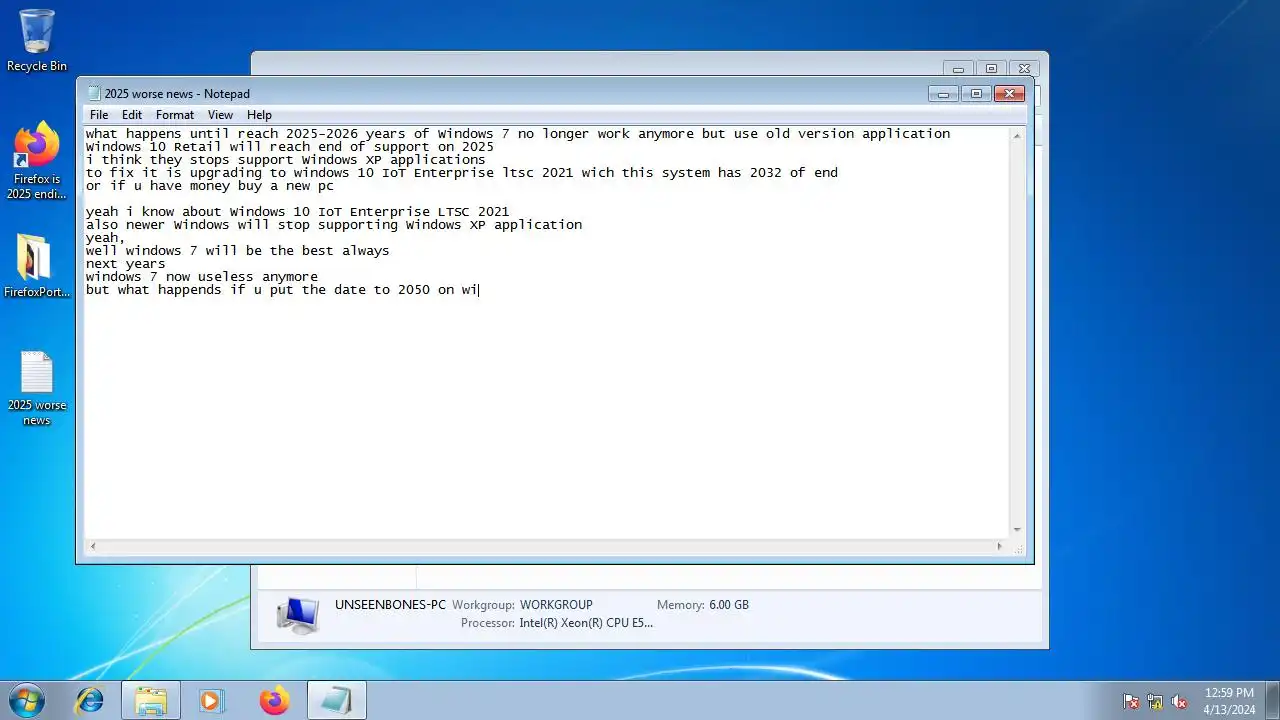1280x720 pixels.
Task: Close the Notepad window
Action: tap(1009, 93)
